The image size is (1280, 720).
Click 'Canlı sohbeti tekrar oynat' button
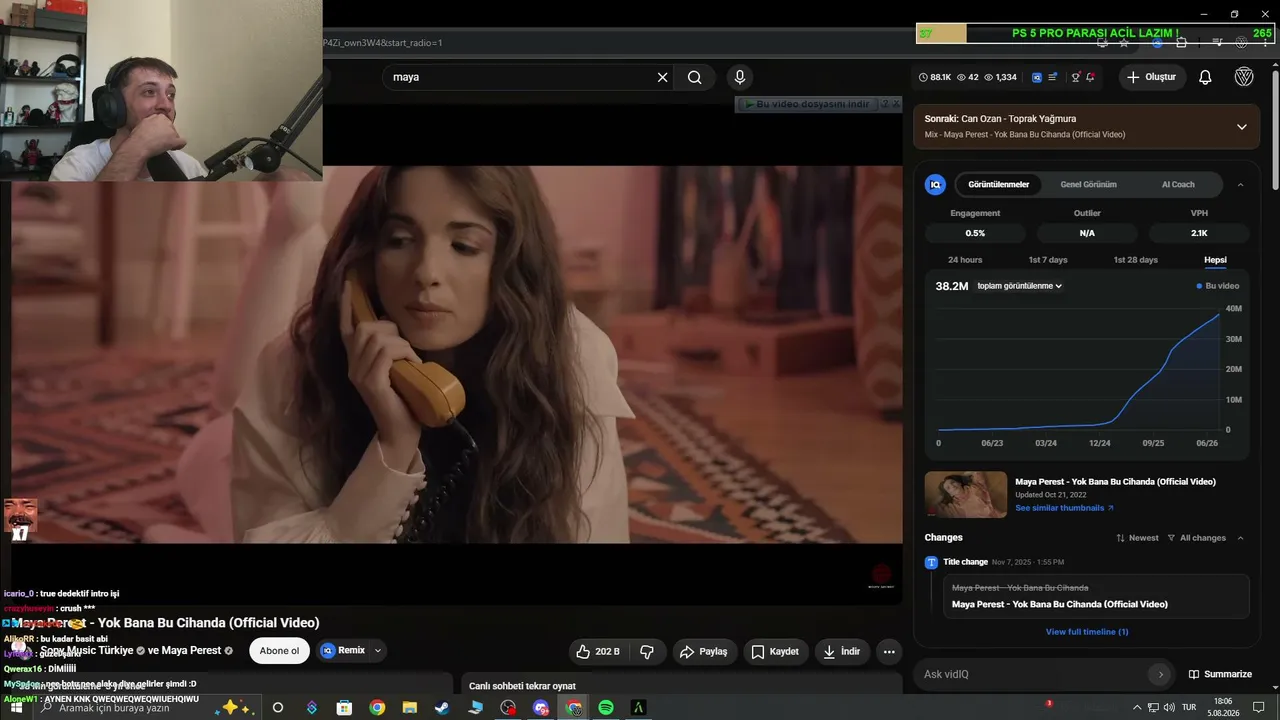[523, 686]
